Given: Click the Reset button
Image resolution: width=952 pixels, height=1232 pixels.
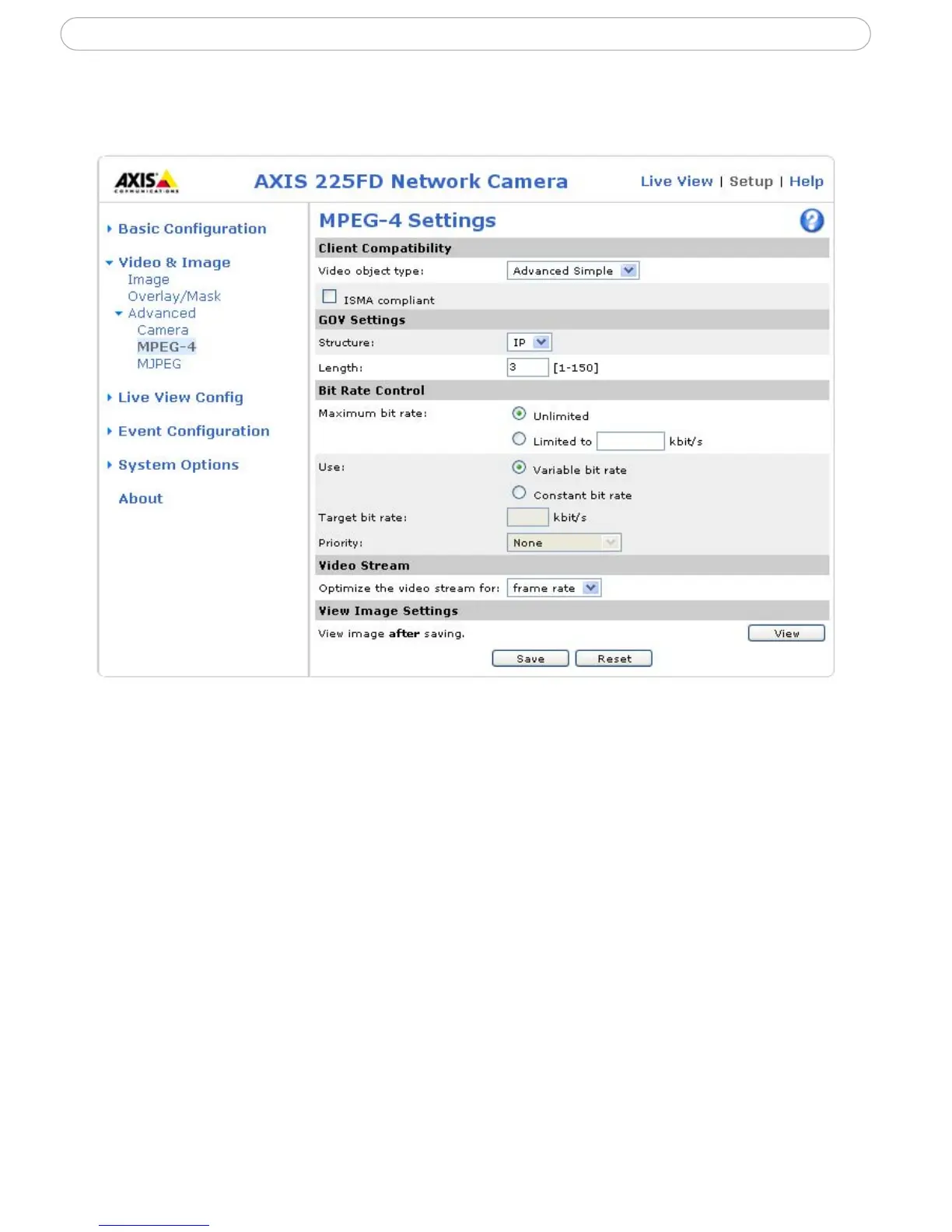Looking at the screenshot, I should pyautogui.click(x=614, y=659).
